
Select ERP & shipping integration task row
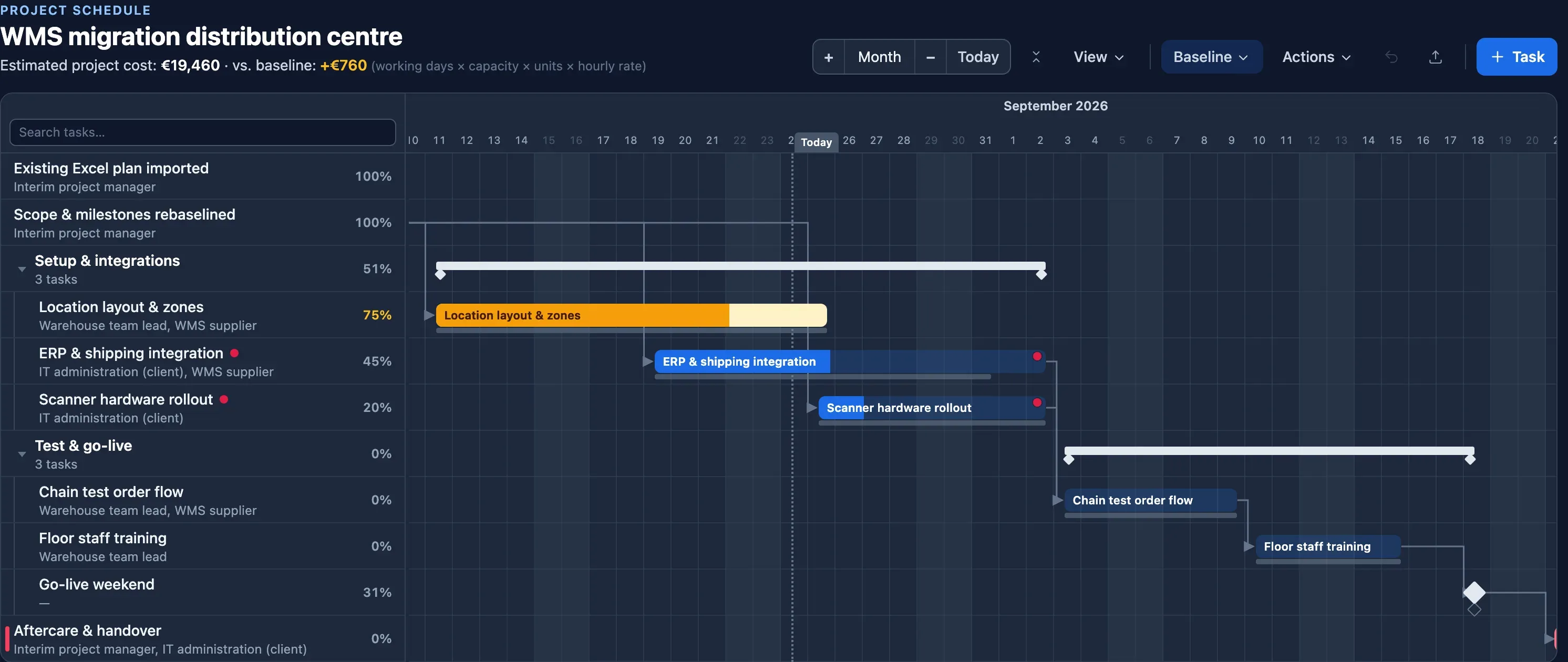coord(203,361)
